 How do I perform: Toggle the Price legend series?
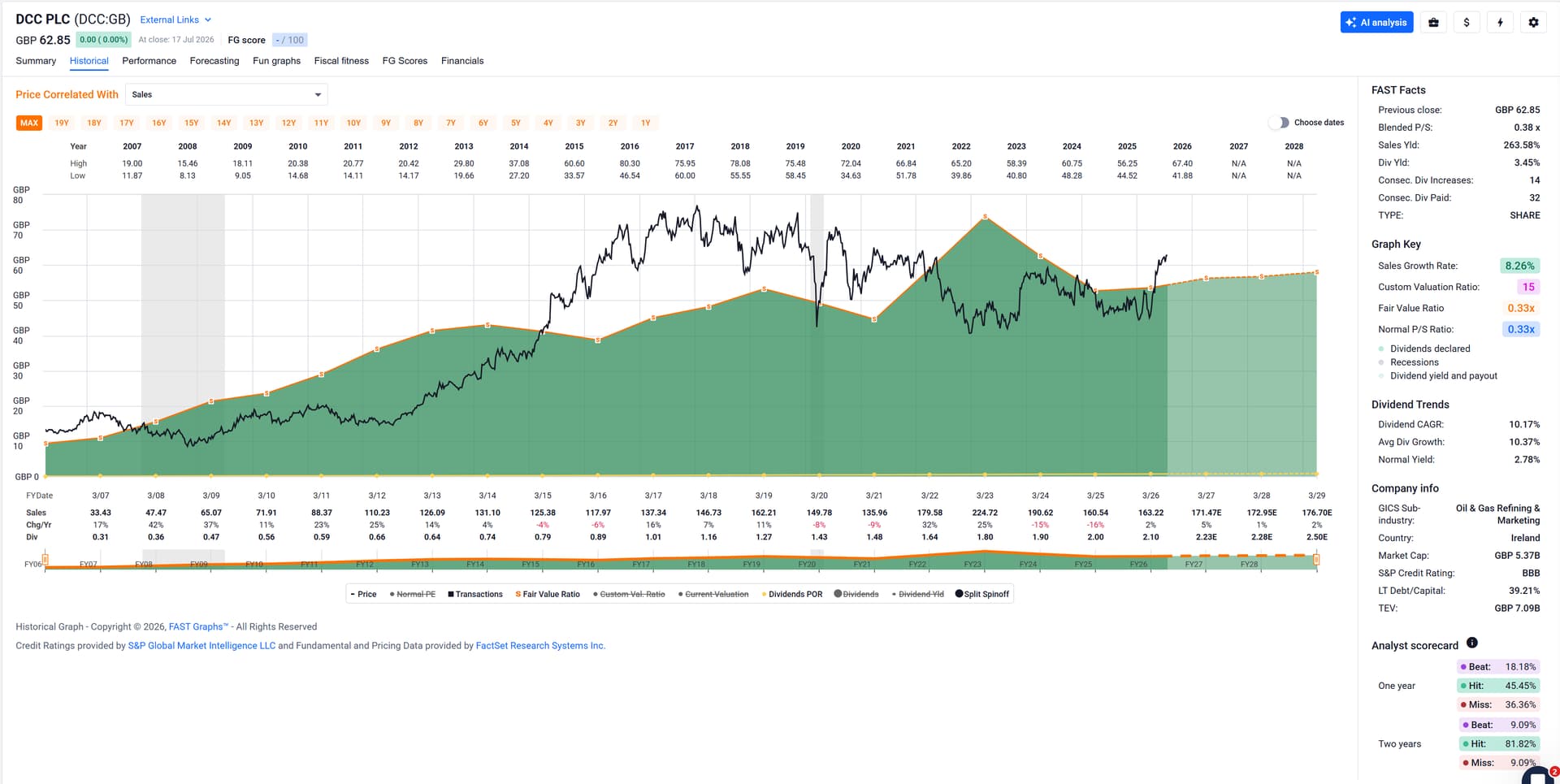click(x=363, y=594)
